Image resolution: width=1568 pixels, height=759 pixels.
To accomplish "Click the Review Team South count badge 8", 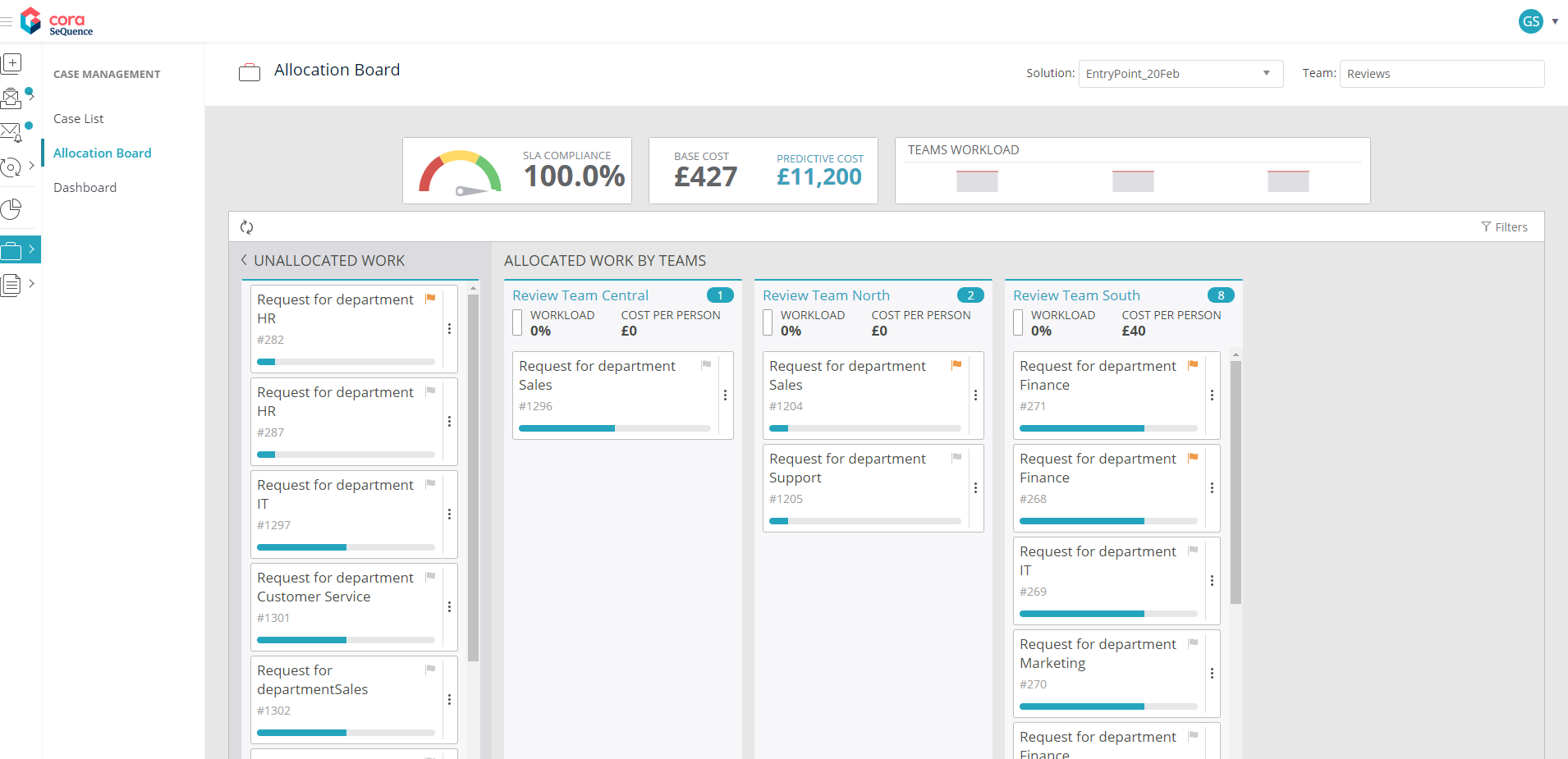I will tap(1221, 295).
